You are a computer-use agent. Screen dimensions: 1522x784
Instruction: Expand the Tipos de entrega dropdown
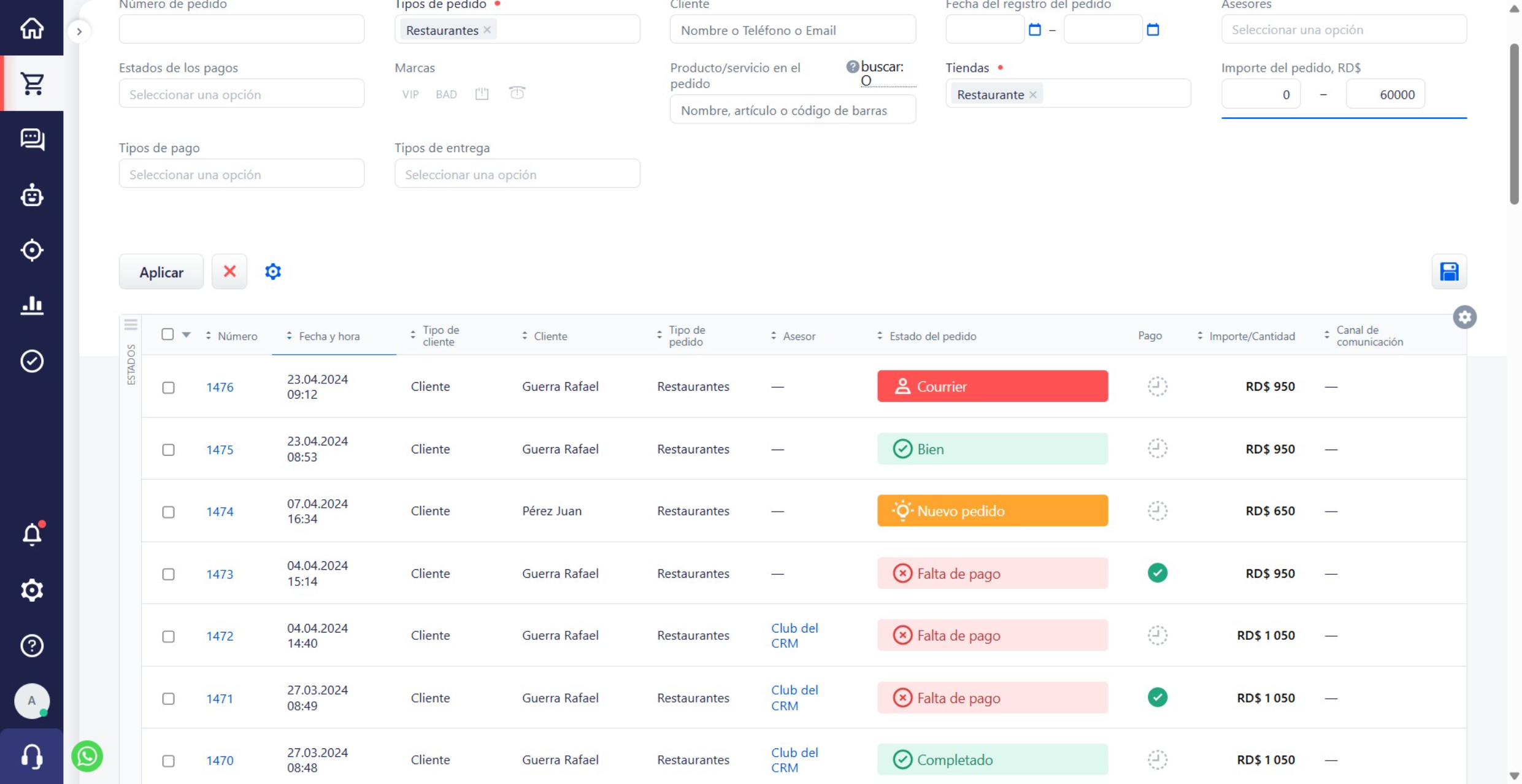517,175
